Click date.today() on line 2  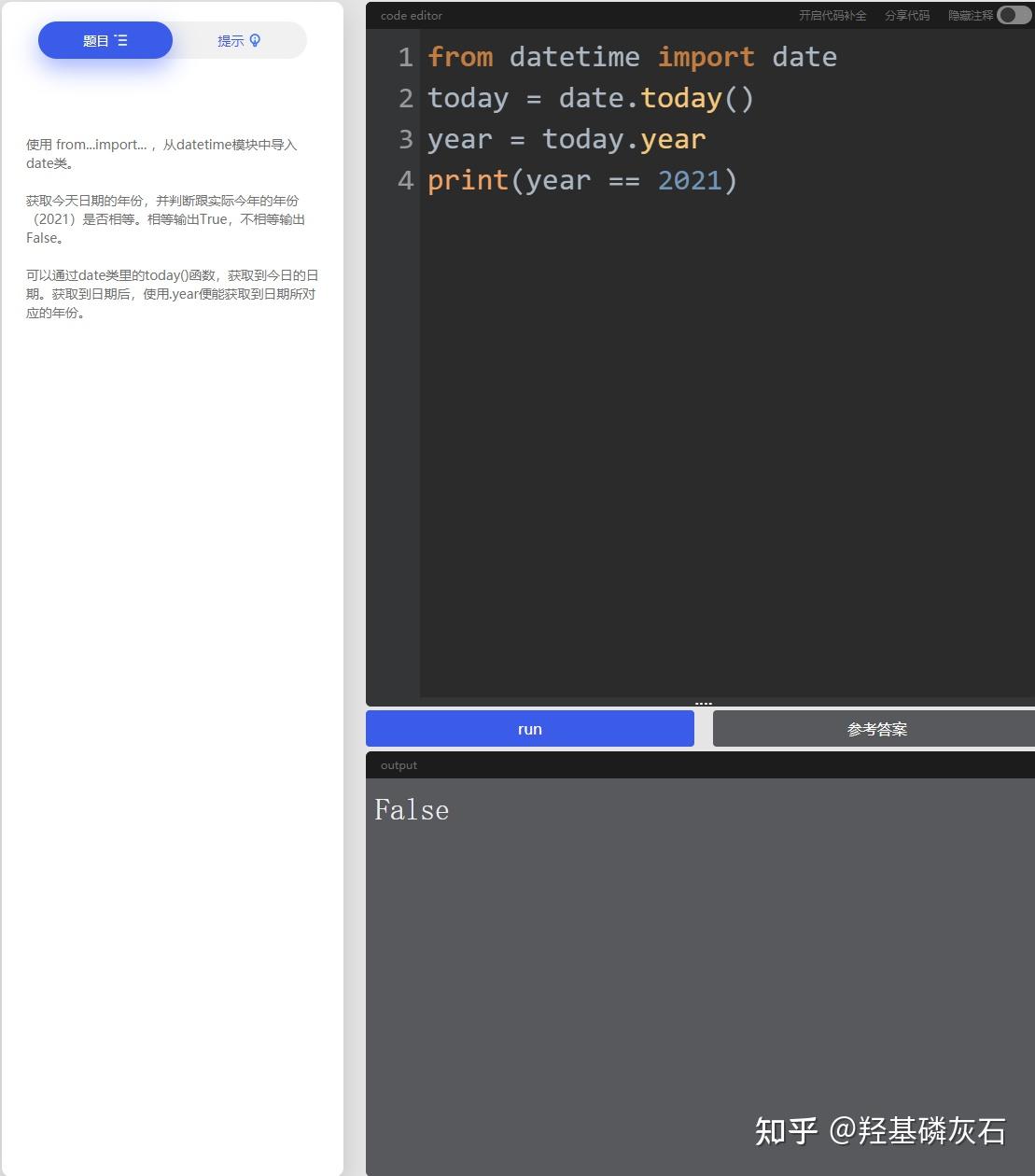click(x=653, y=98)
